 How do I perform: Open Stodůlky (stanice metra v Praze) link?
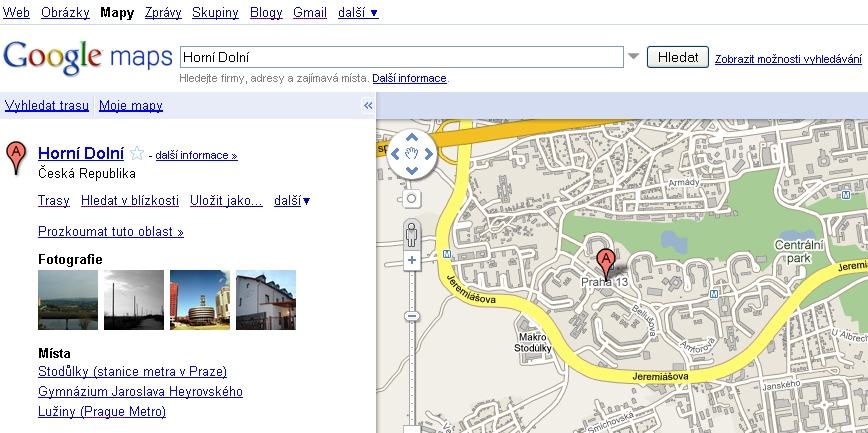pos(132,372)
